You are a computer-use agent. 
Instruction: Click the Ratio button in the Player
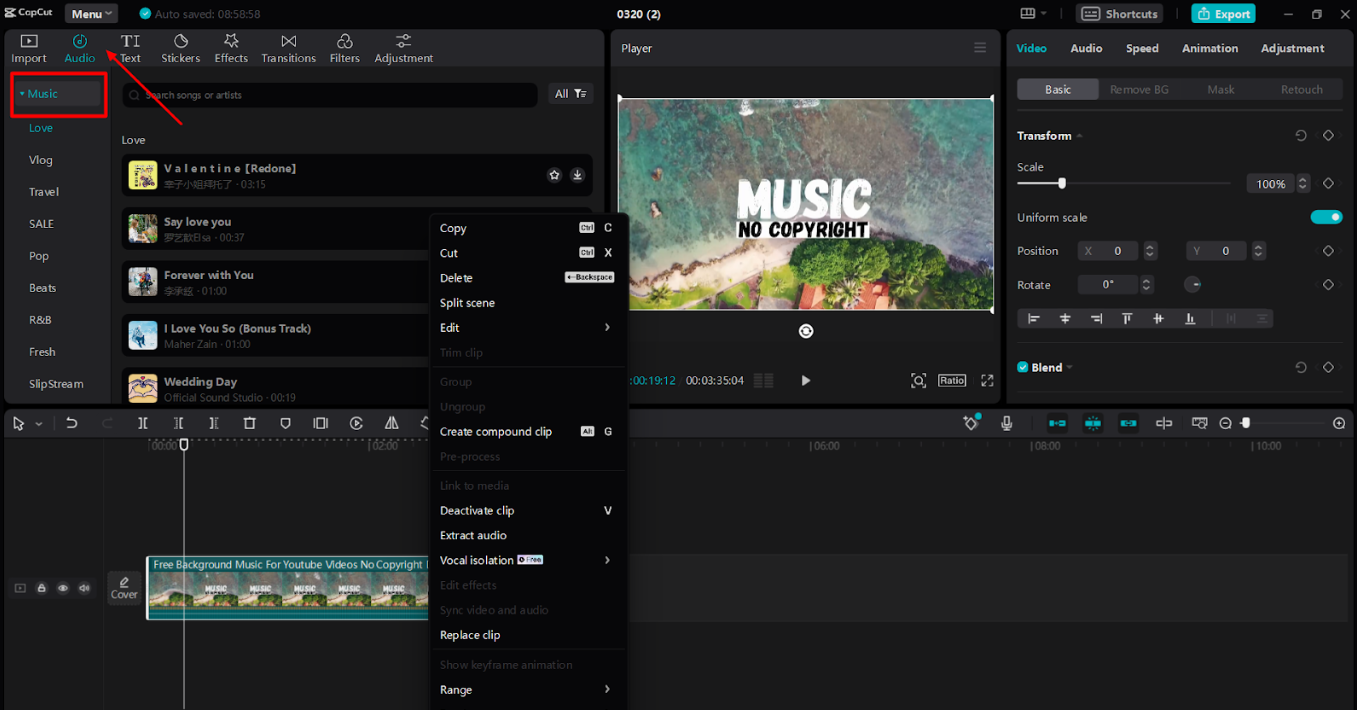click(x=952, y=380)
